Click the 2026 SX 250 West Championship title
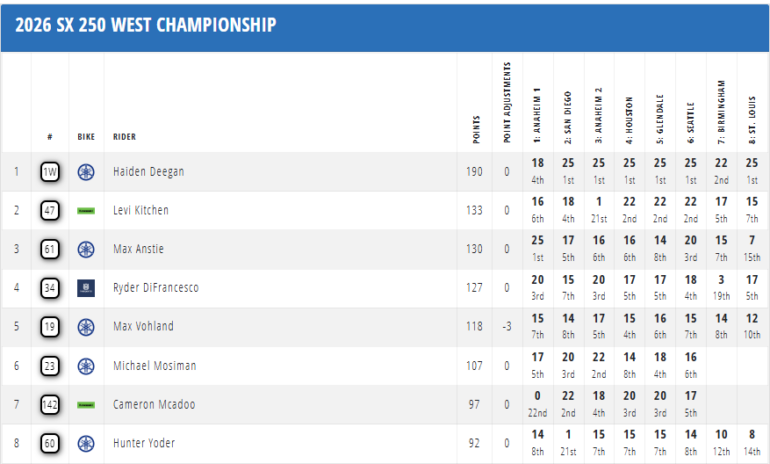 click(x=146, y=25)
